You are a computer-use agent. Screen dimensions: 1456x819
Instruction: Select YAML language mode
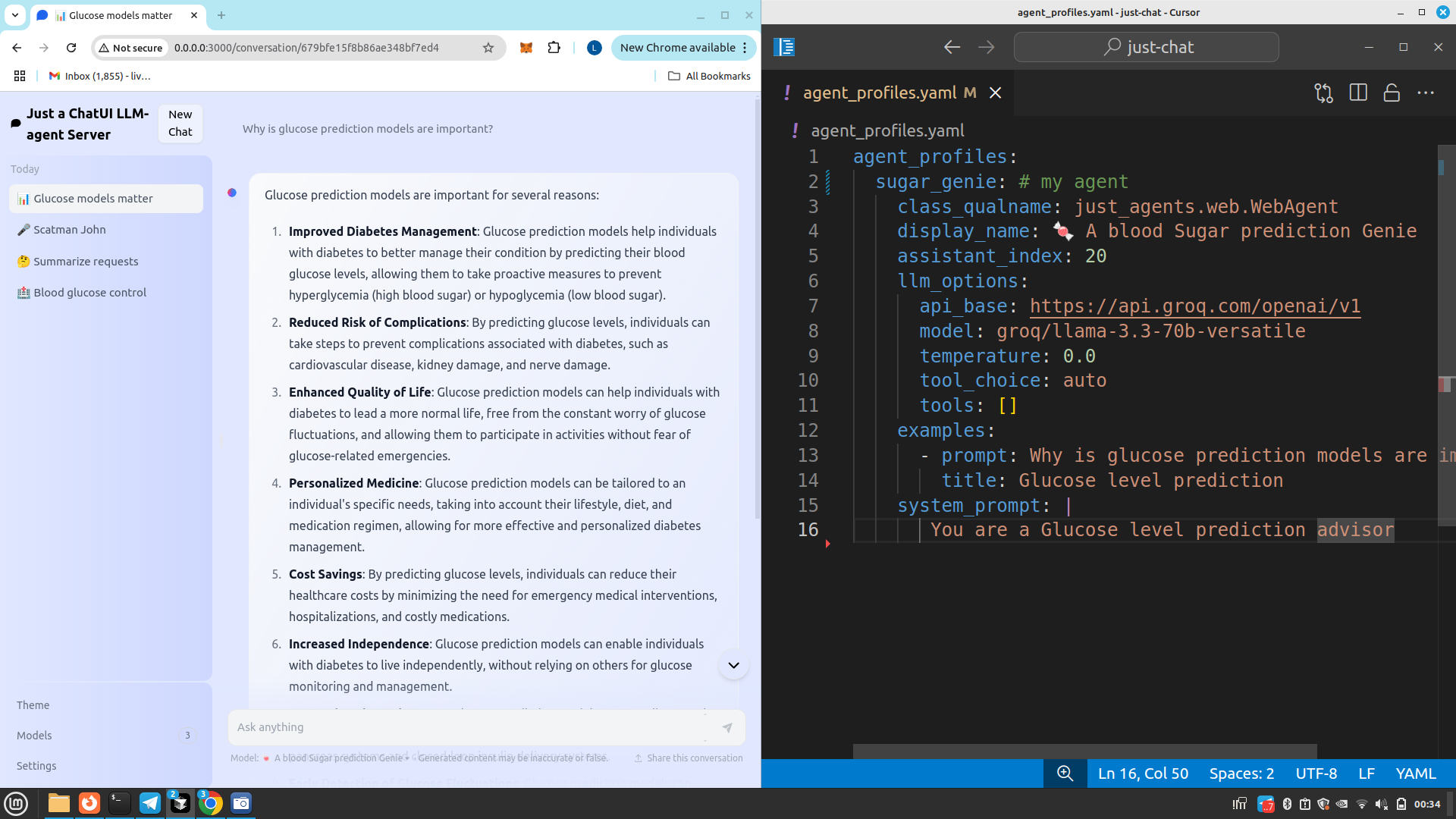(x=1415, y=773)
